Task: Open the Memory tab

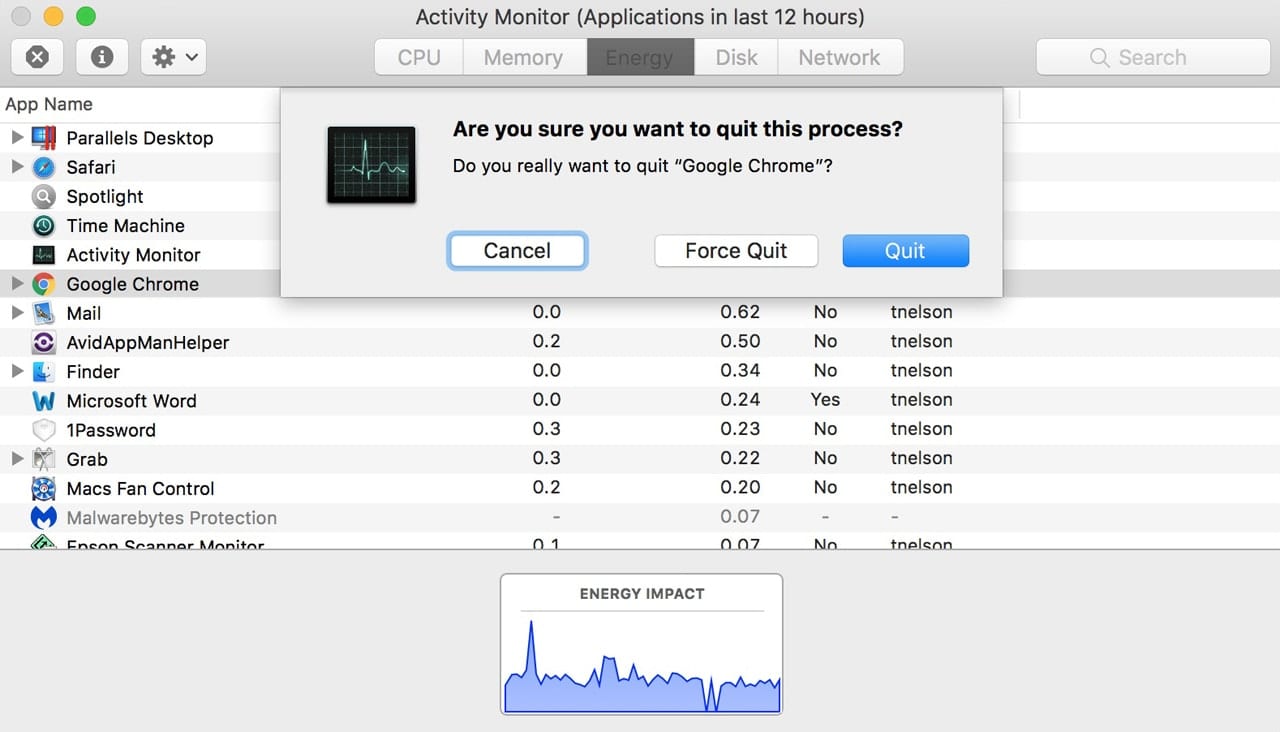Action: pyautogui.click(x=523, y=57)
